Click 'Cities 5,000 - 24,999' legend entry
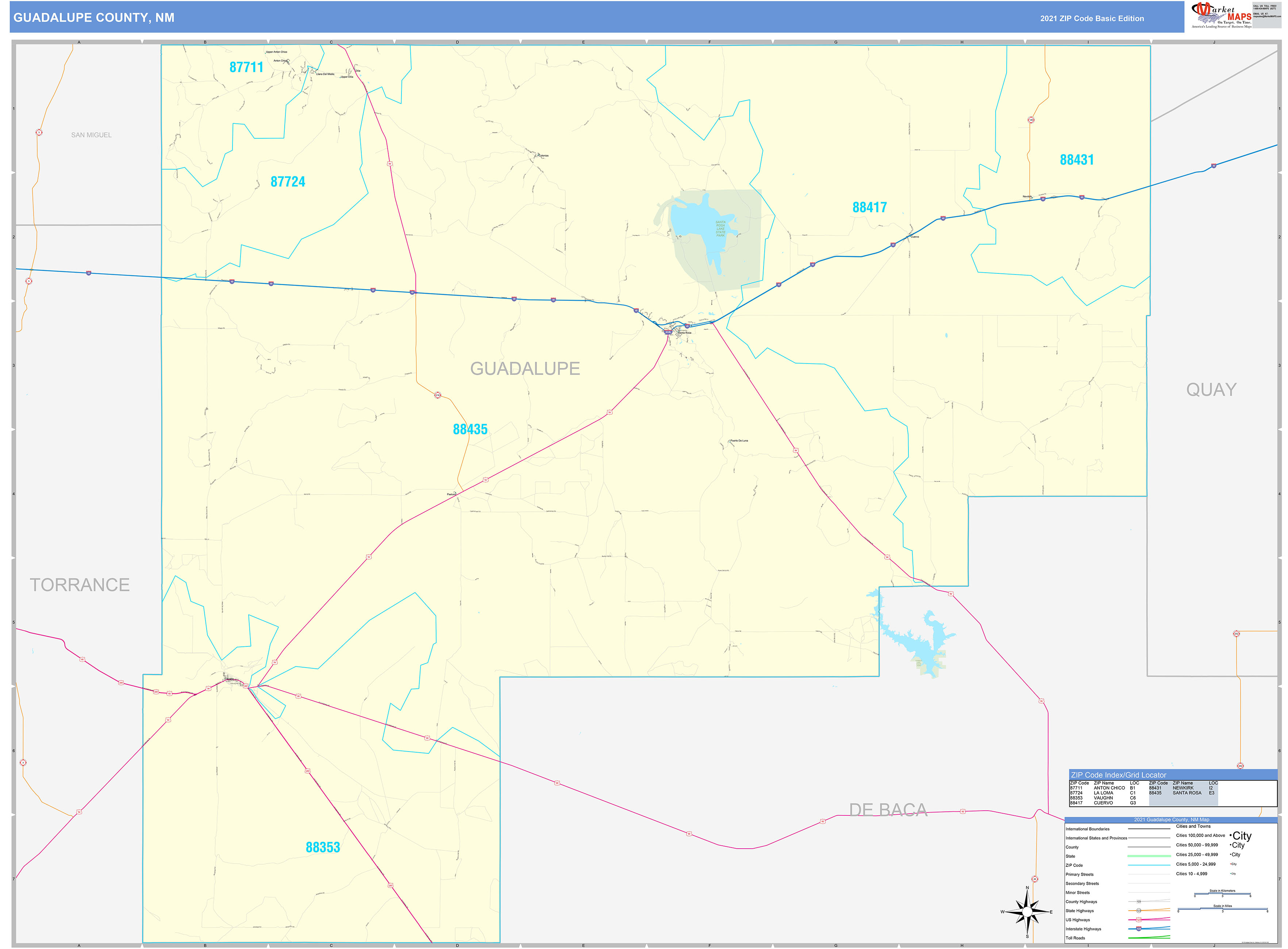The image size is (1288, 949). [x=1196, y=864]
